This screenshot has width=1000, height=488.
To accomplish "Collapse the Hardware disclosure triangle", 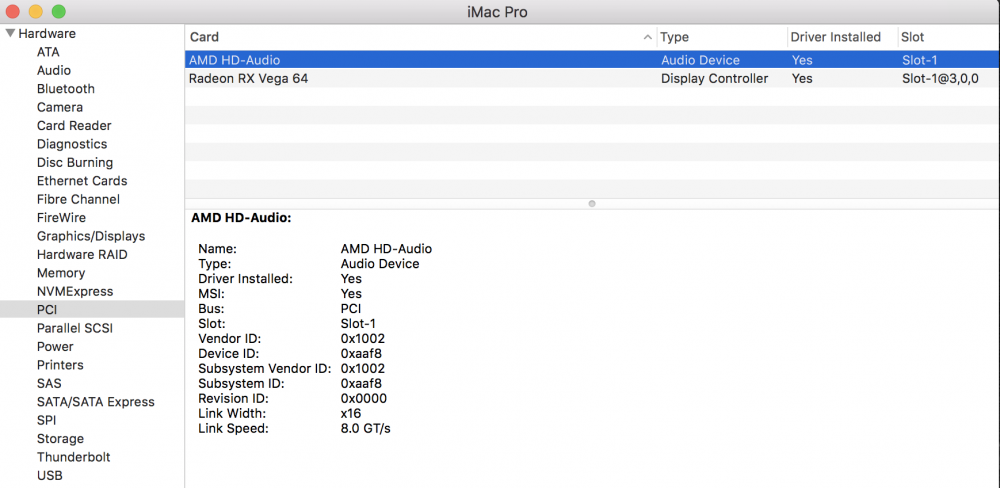I will click(10, 33).
